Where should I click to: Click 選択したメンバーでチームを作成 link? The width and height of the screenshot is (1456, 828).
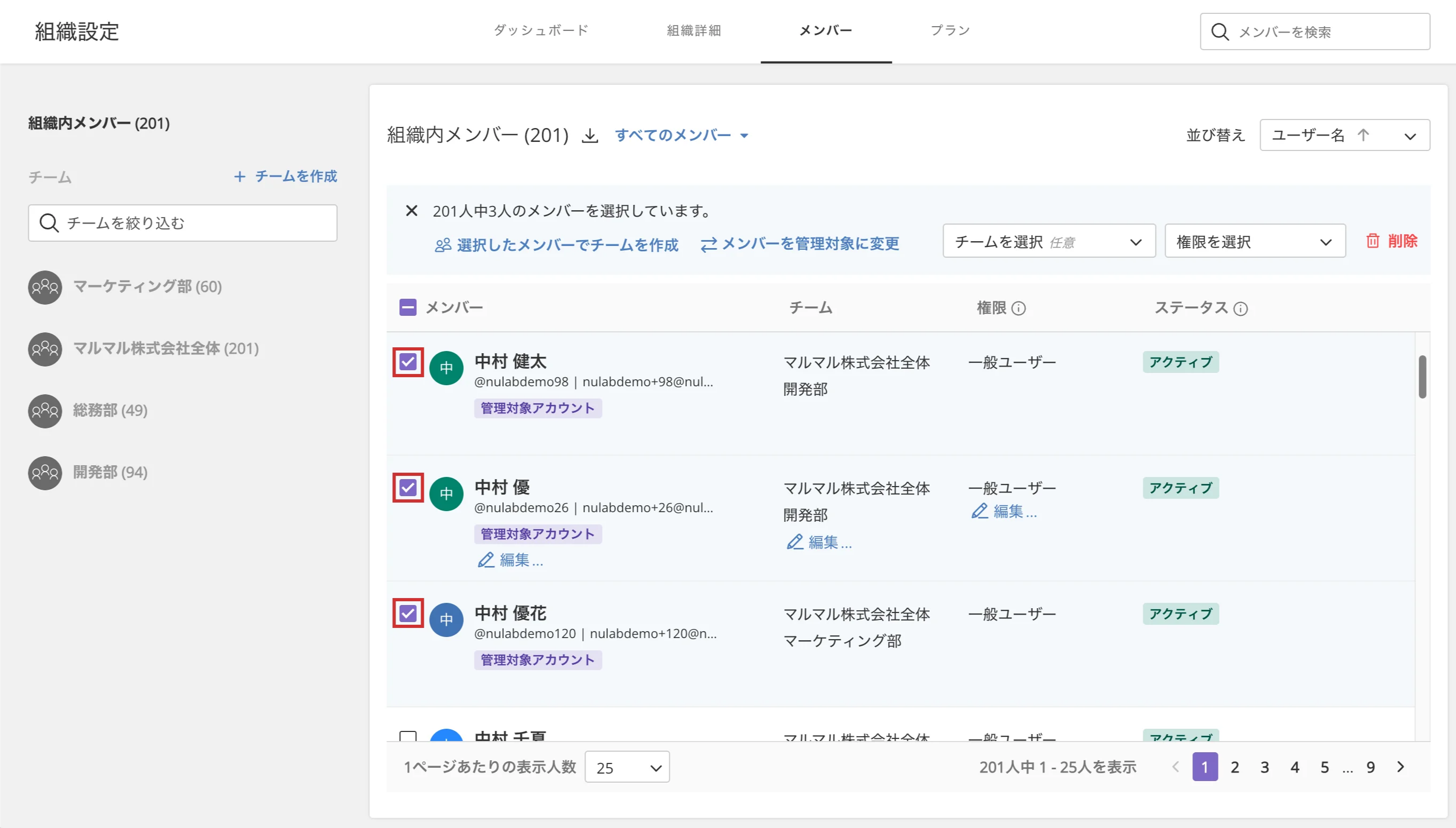(x=557, y=245)
